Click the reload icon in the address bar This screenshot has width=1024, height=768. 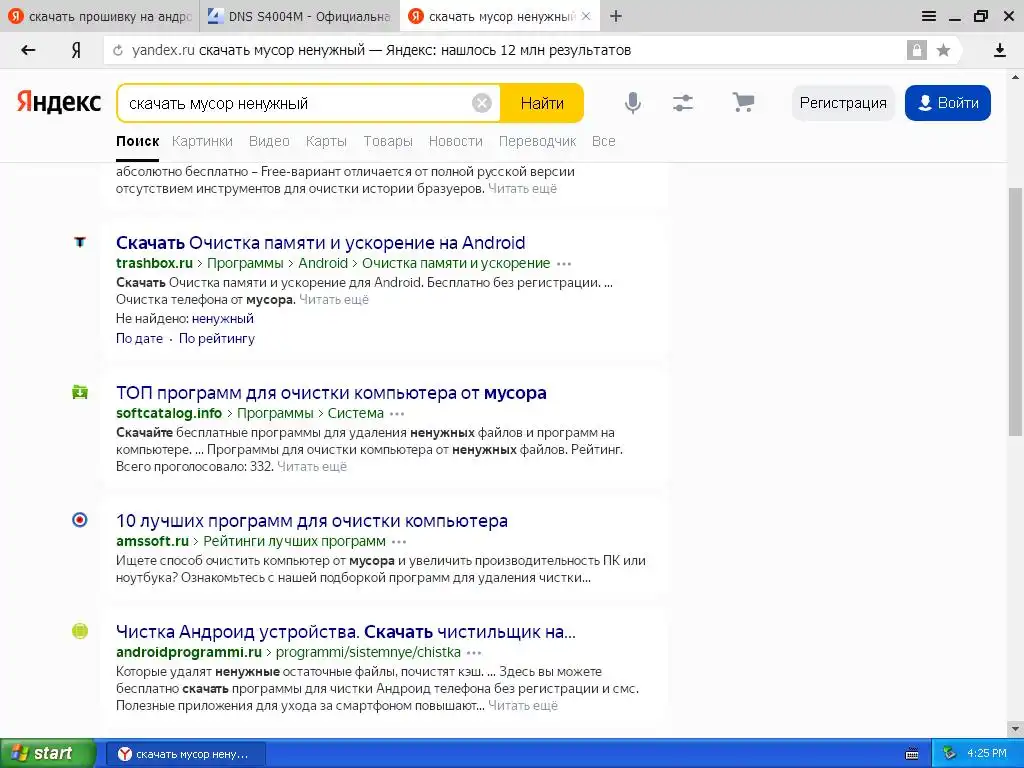coord(118,50)
